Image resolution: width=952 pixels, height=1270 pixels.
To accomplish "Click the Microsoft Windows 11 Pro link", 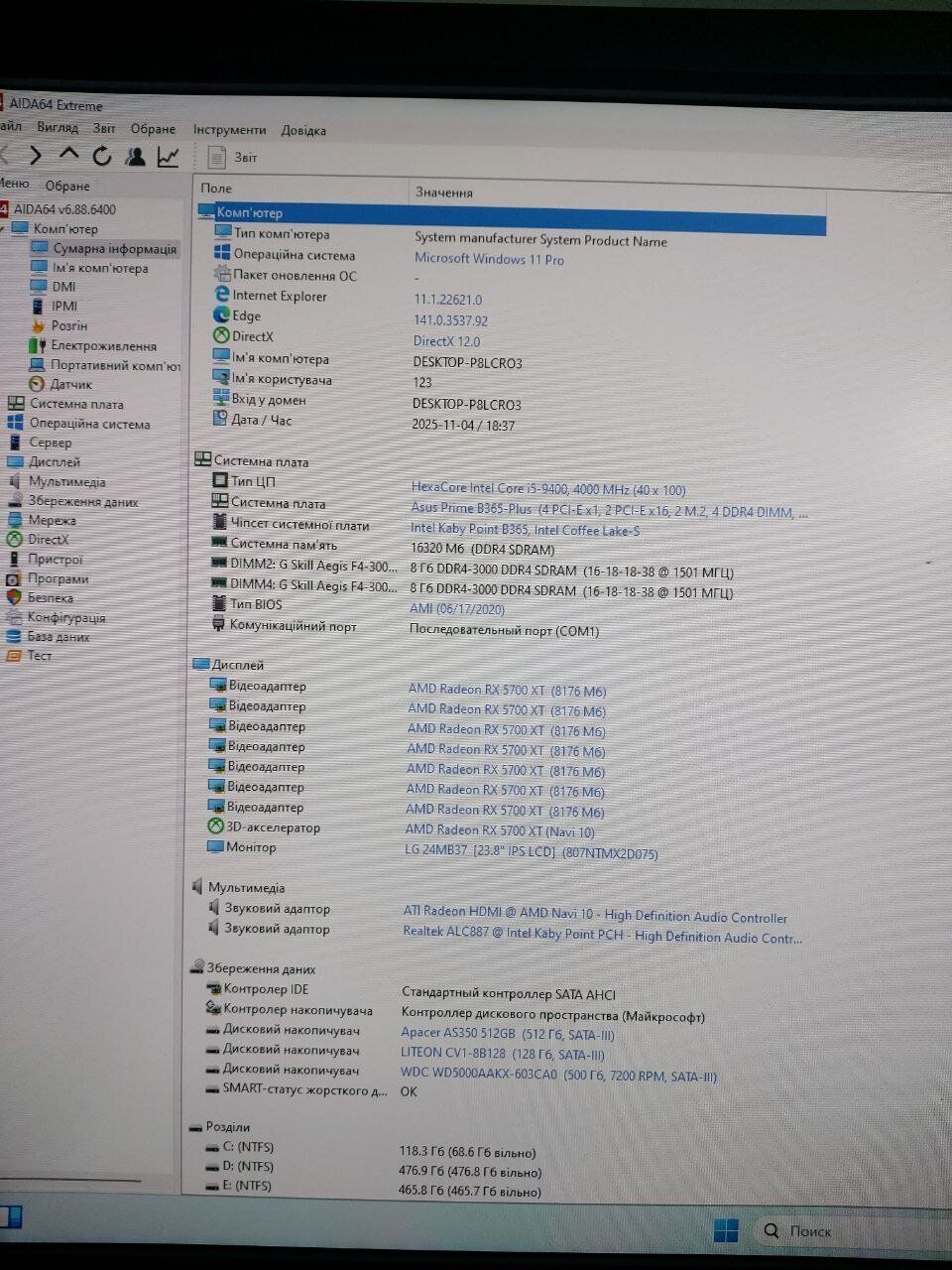I will 488,259.
